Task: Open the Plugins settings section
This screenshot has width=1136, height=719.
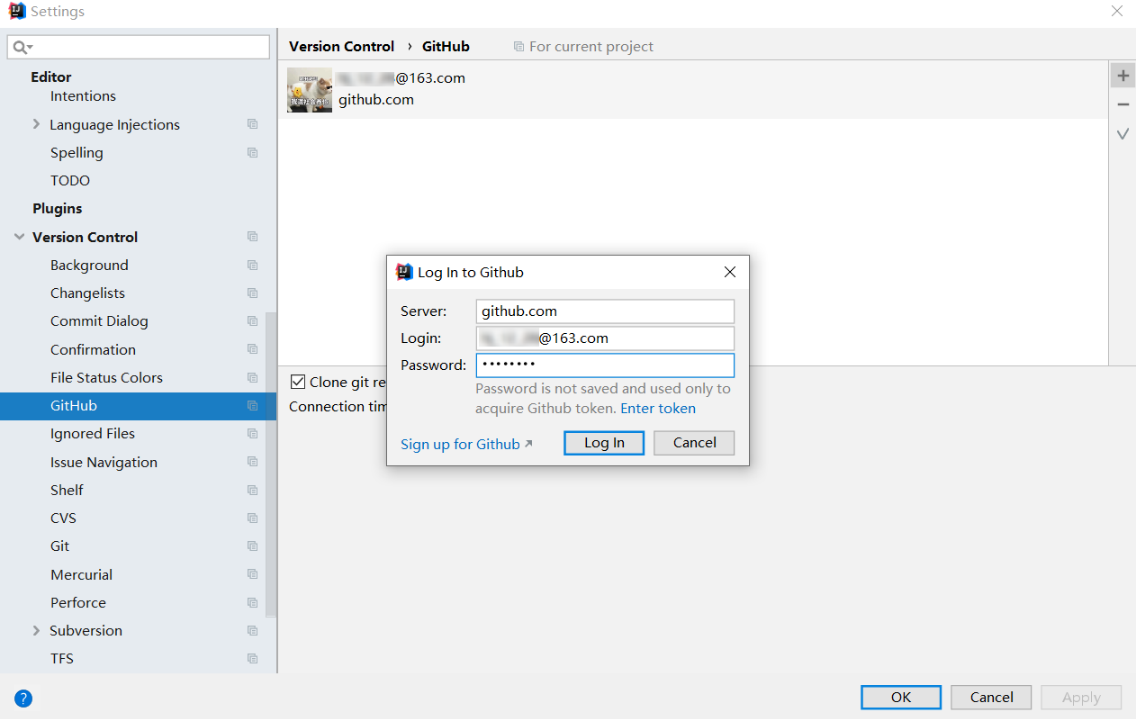Action: click(57, 209)
